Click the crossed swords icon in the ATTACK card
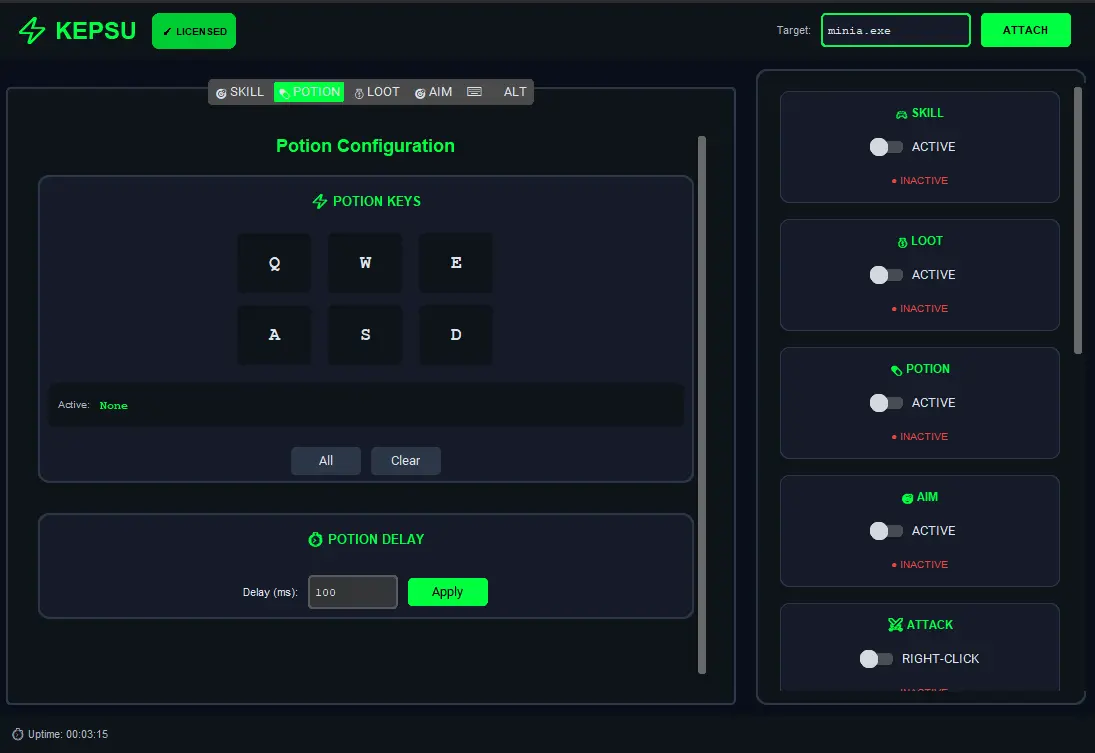This screenshot has height=753, width=1095. [x=895, y=624]
